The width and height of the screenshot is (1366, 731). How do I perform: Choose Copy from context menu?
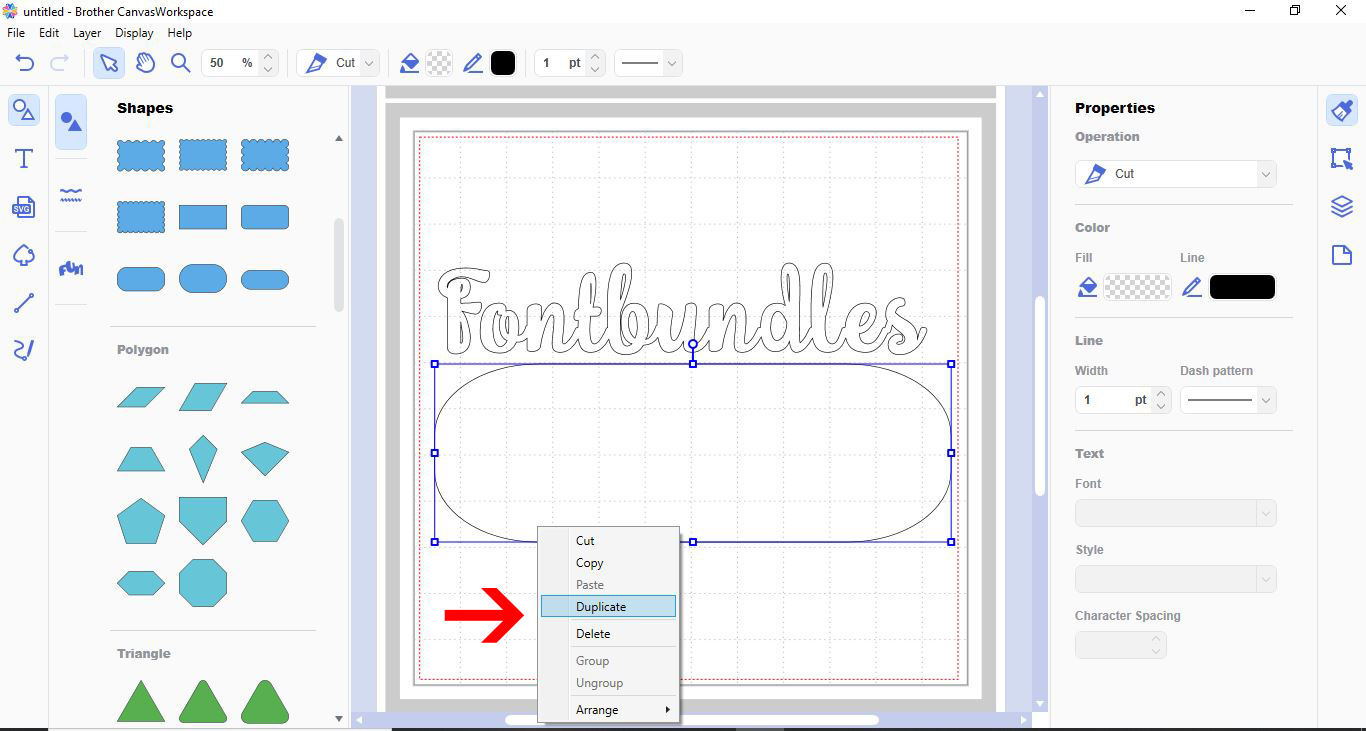pos(608,563)
